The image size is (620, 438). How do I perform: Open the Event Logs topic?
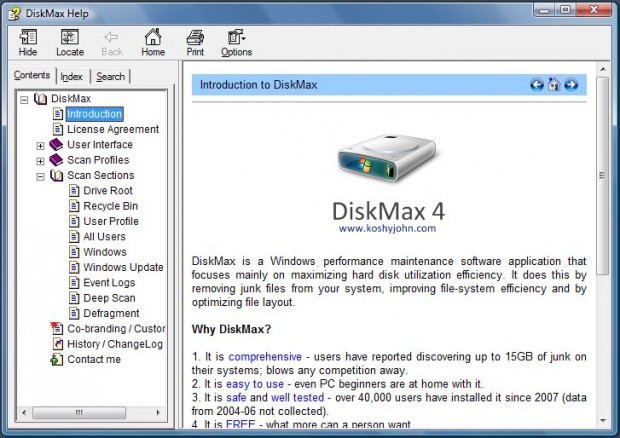click(x=109, y=283)
